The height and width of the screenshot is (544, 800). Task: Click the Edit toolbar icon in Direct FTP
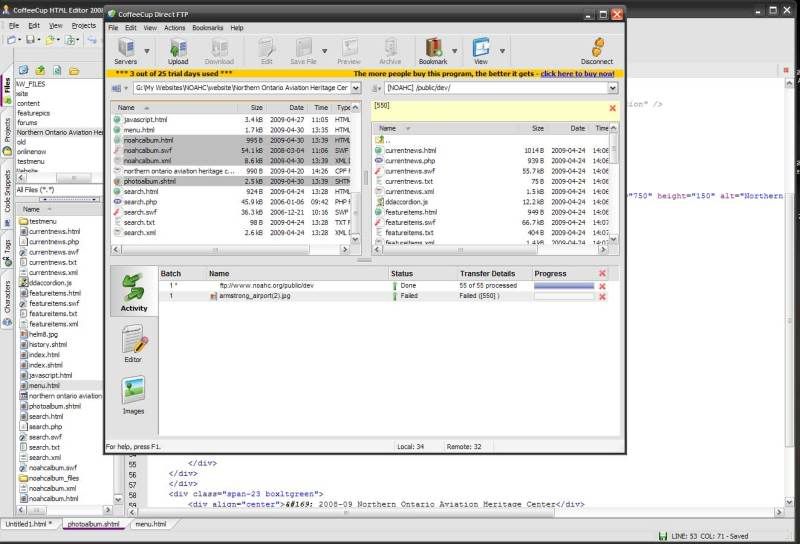pos(266,52)
